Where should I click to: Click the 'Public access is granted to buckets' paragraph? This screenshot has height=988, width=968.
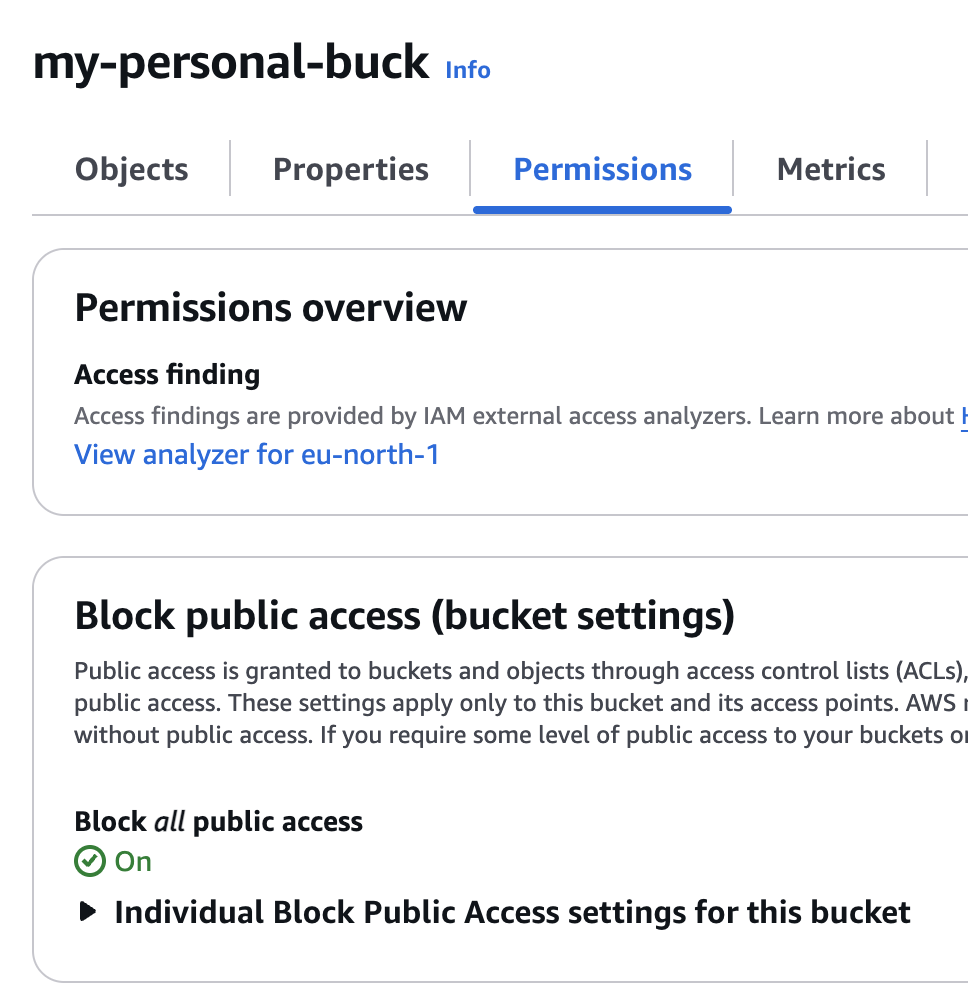[521, 703]
